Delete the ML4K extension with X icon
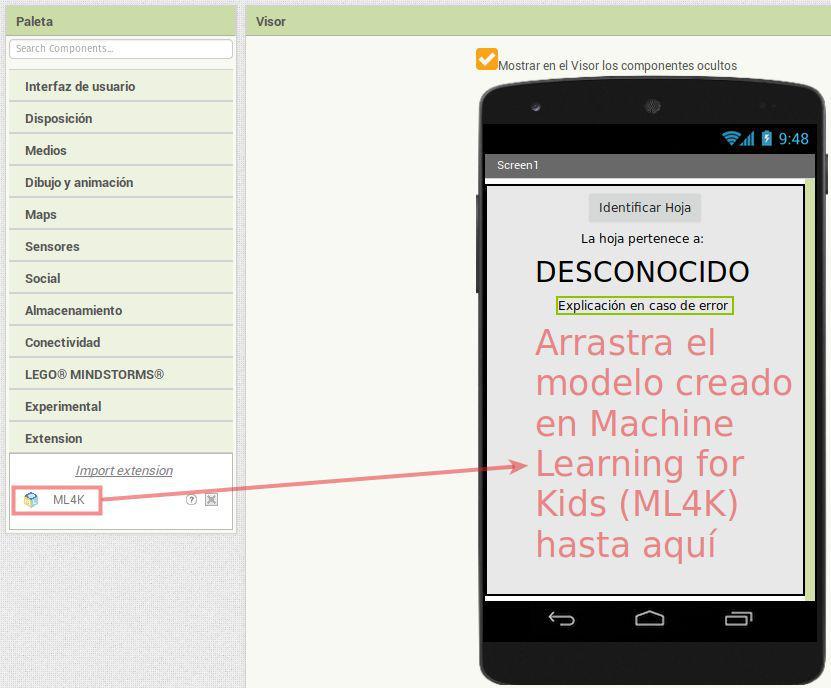Viewport: 831px width, 688px height. (x=211, y=499)
